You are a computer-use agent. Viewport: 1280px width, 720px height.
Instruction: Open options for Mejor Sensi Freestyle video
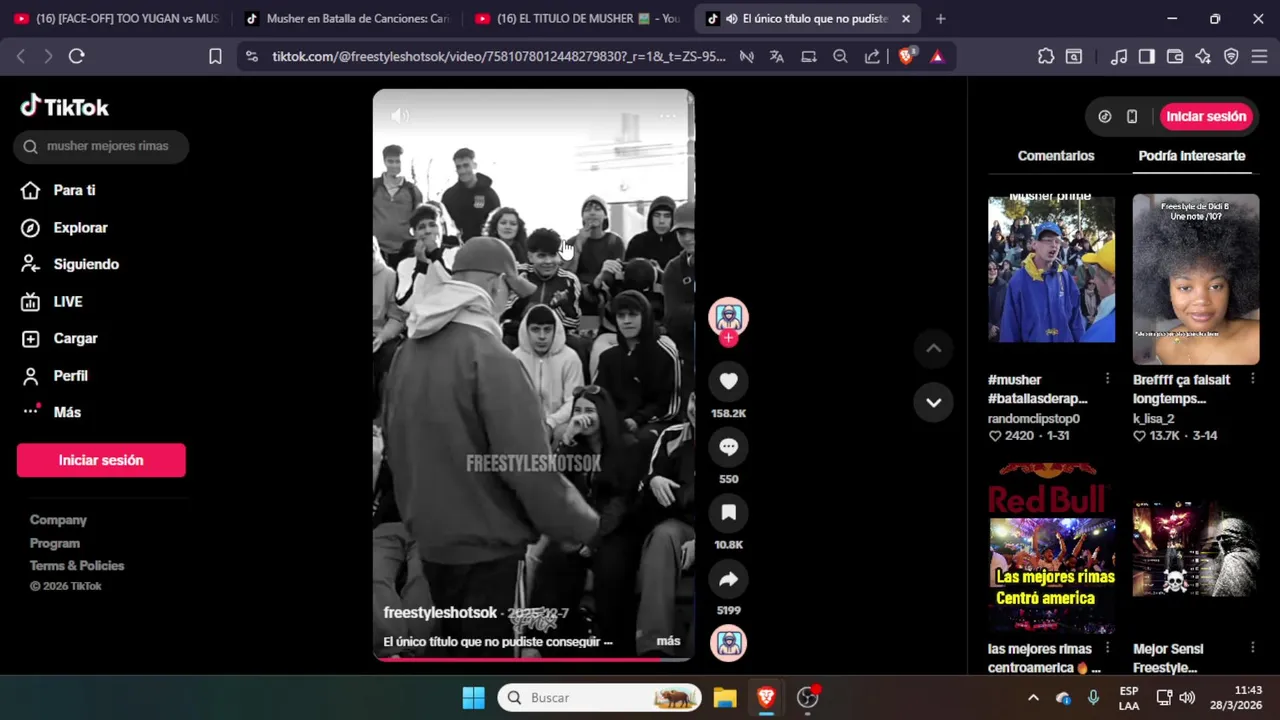(x=1253, y=648)
